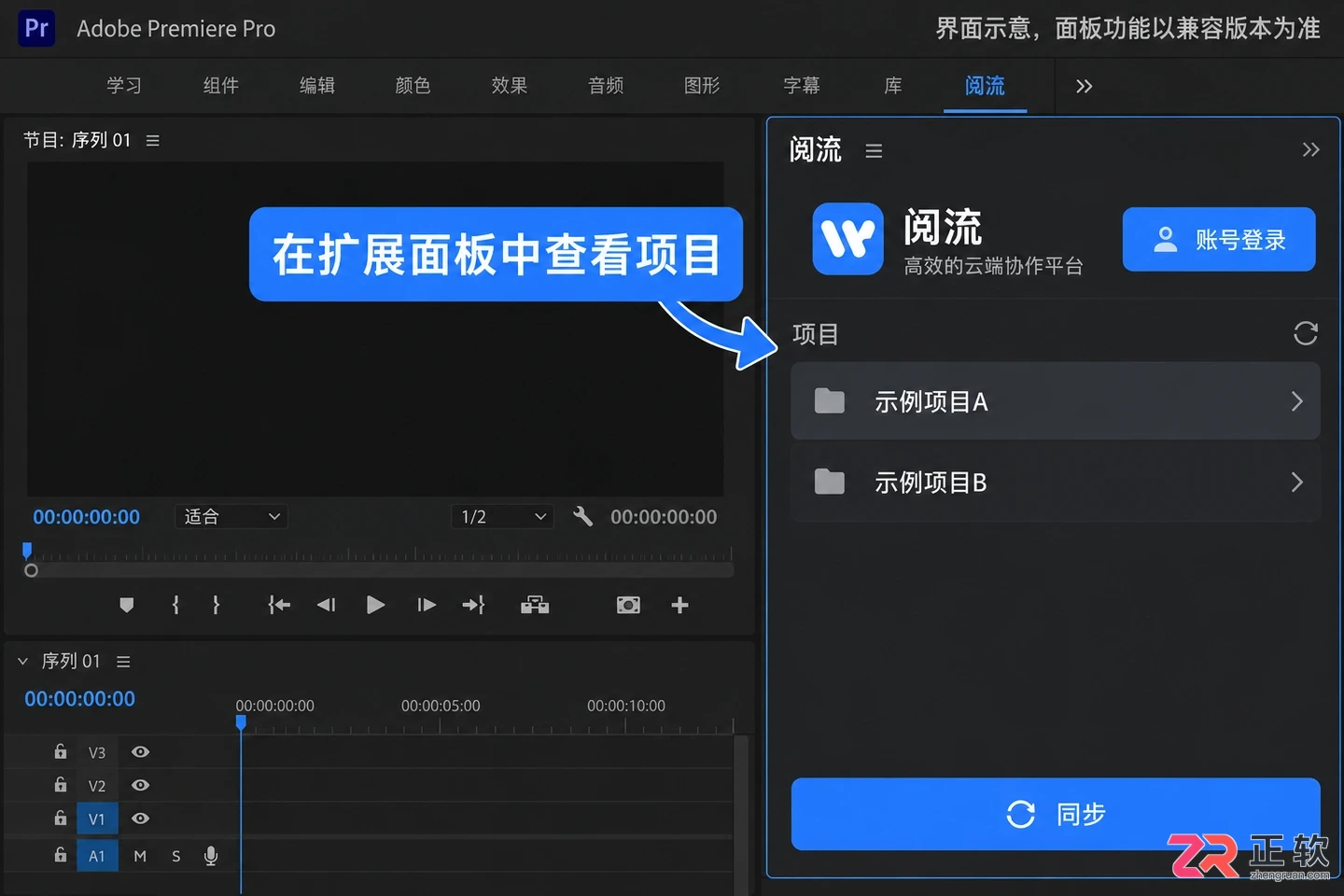The image size is (1344, 896).
Task: Open the 序列 01 timeline panel menu
Action: [123, 661]
